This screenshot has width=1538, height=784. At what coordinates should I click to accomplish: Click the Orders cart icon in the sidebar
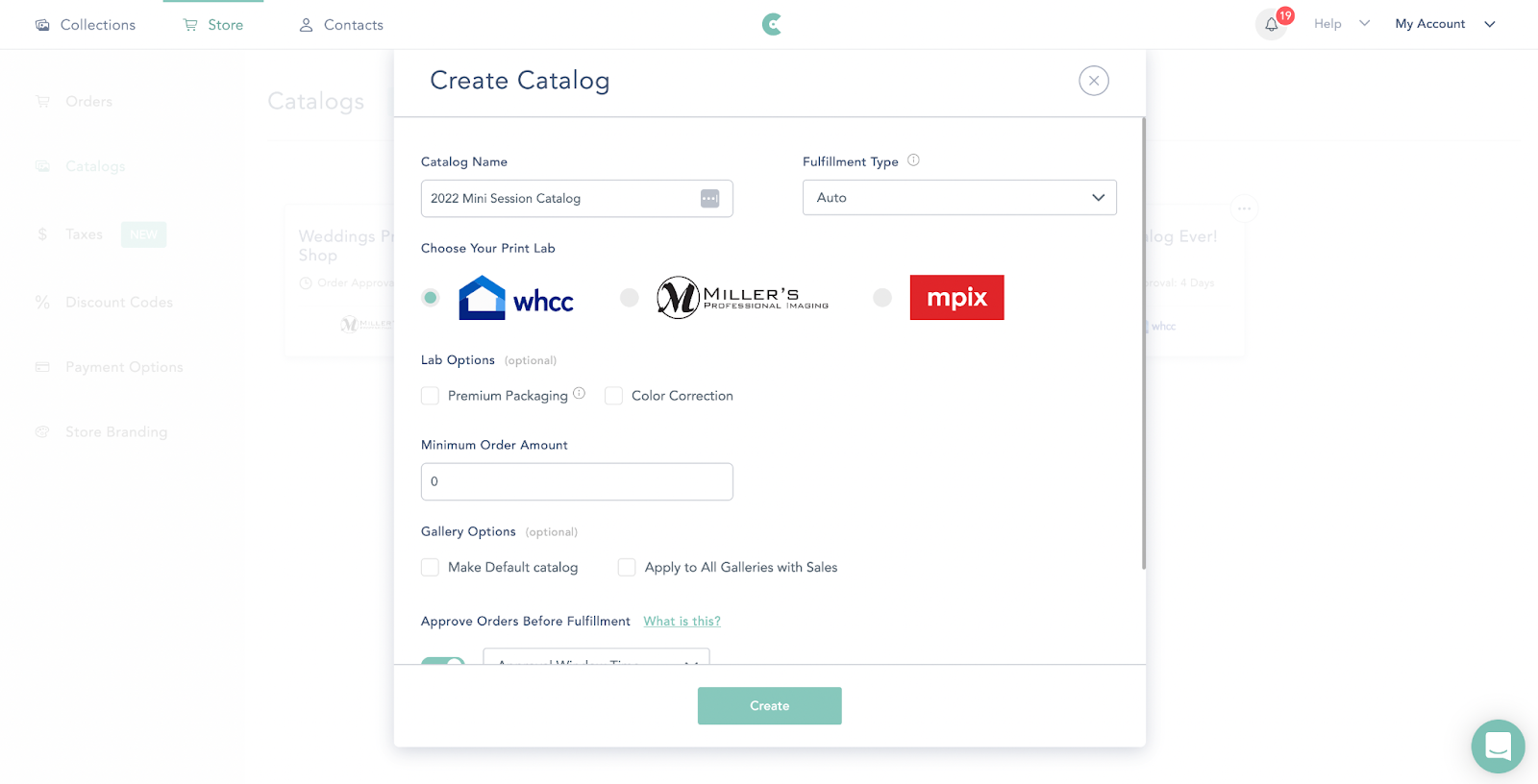(42, 101)
